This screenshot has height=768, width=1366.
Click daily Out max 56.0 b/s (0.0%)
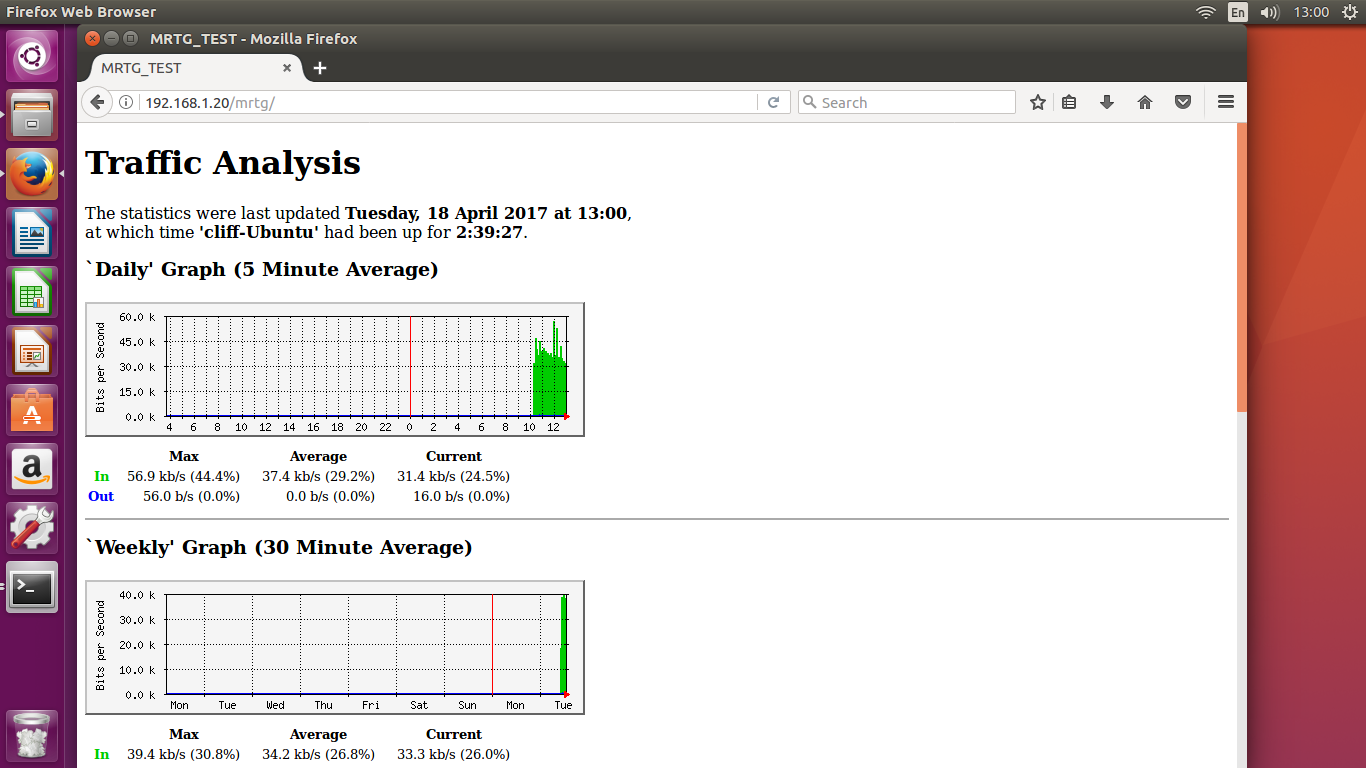[191, 496]
